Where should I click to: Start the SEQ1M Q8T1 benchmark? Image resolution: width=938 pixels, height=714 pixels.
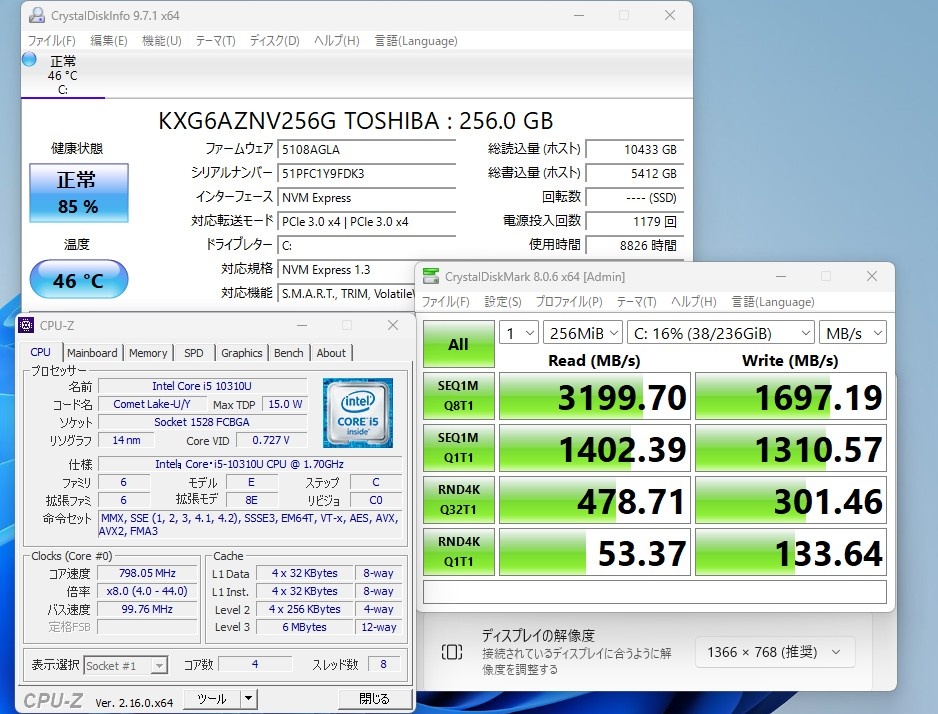[458, 396]
